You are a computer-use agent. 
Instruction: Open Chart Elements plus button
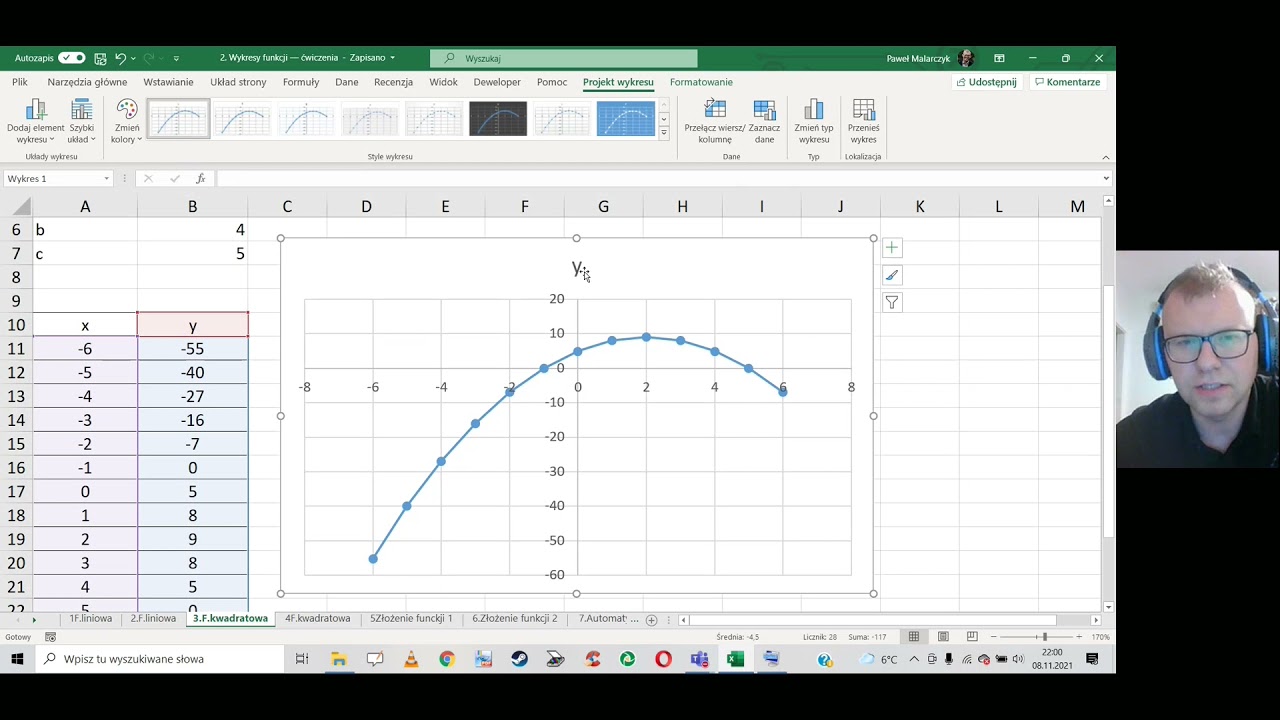point(892,248)
